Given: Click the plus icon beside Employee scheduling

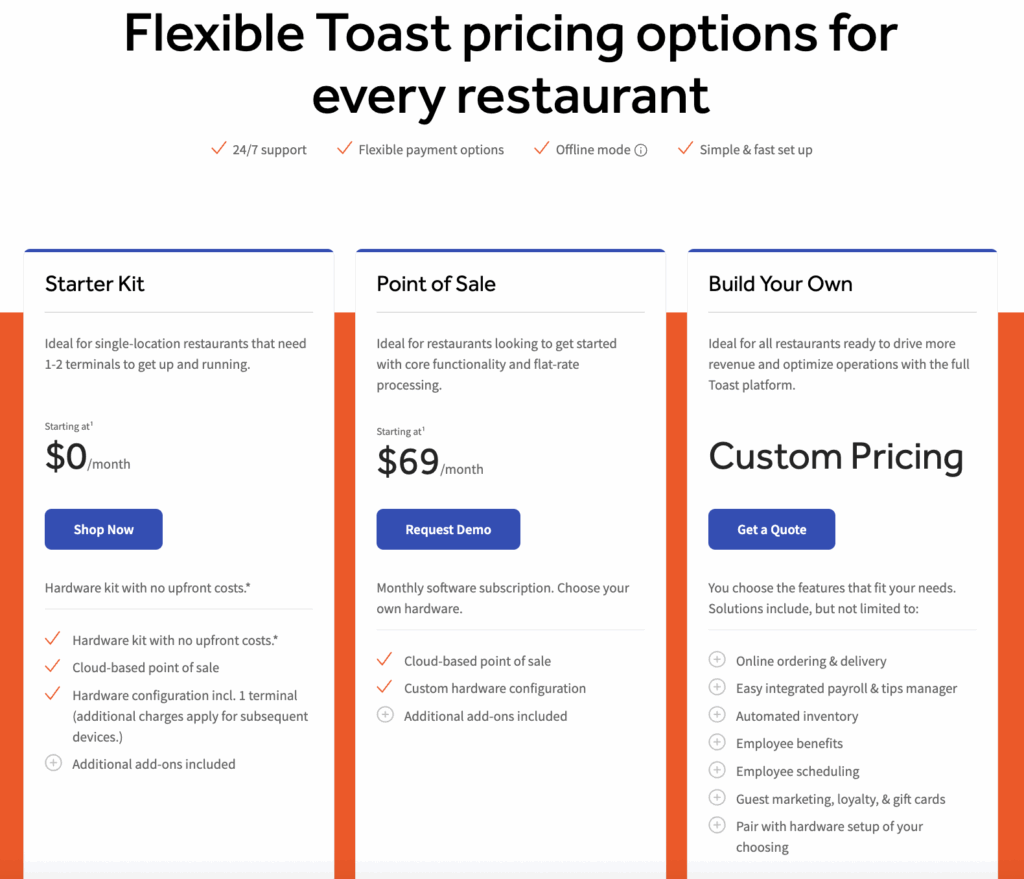Looking at the screenshot, I should (717, 771).
